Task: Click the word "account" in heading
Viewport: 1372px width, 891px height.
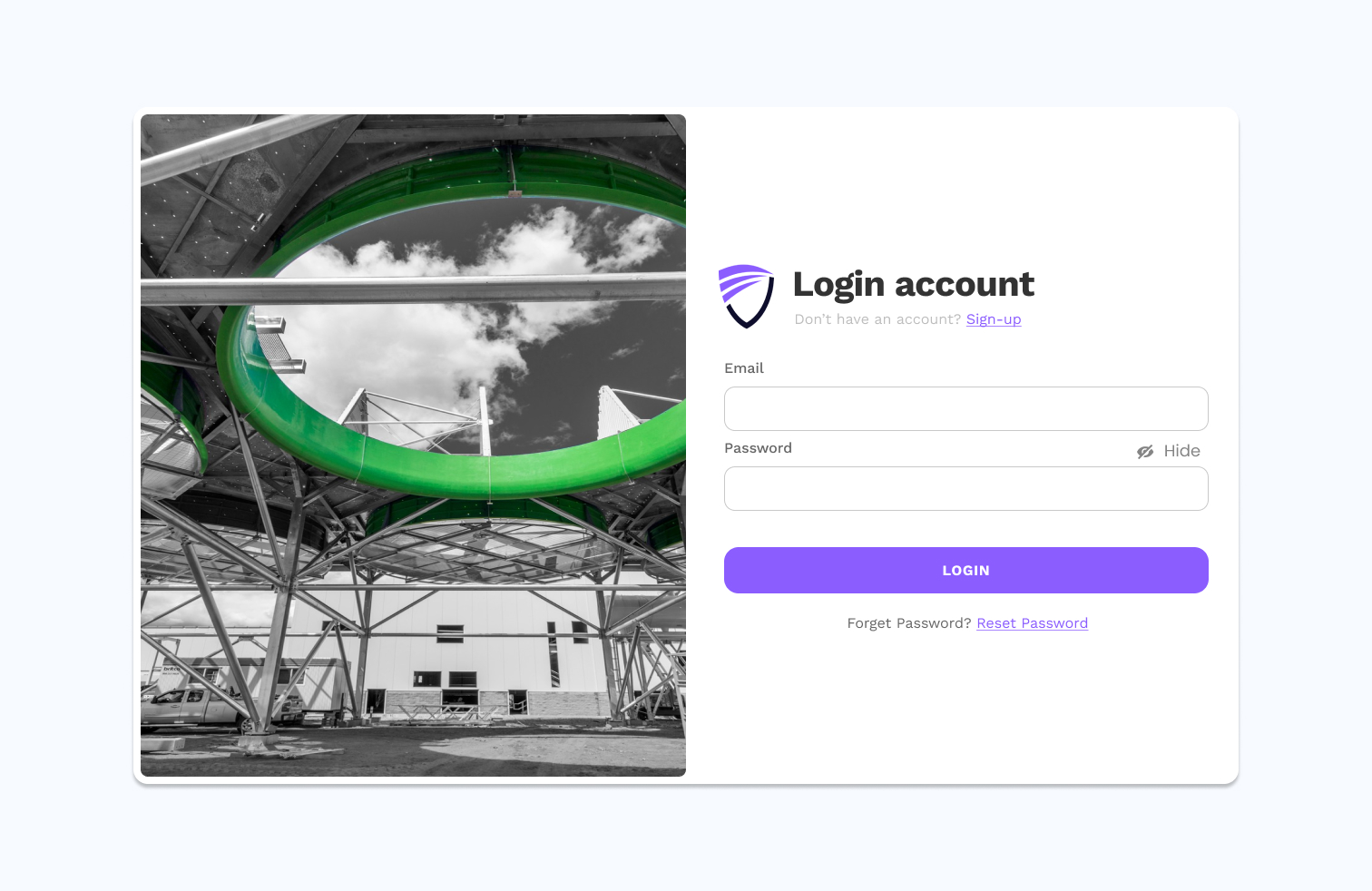Action: pos(965,285)
